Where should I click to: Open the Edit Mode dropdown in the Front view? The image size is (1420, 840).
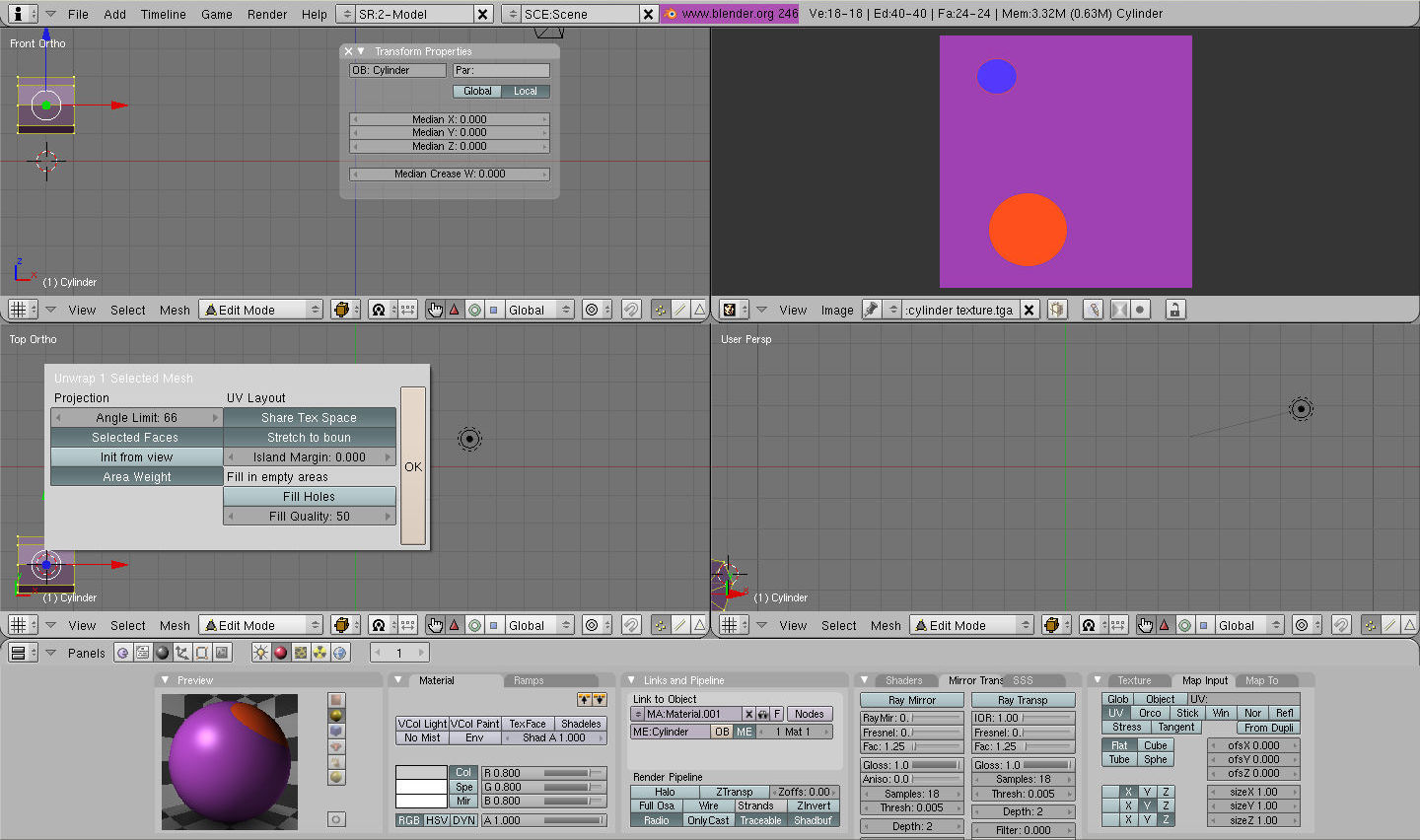coord(261,310)
